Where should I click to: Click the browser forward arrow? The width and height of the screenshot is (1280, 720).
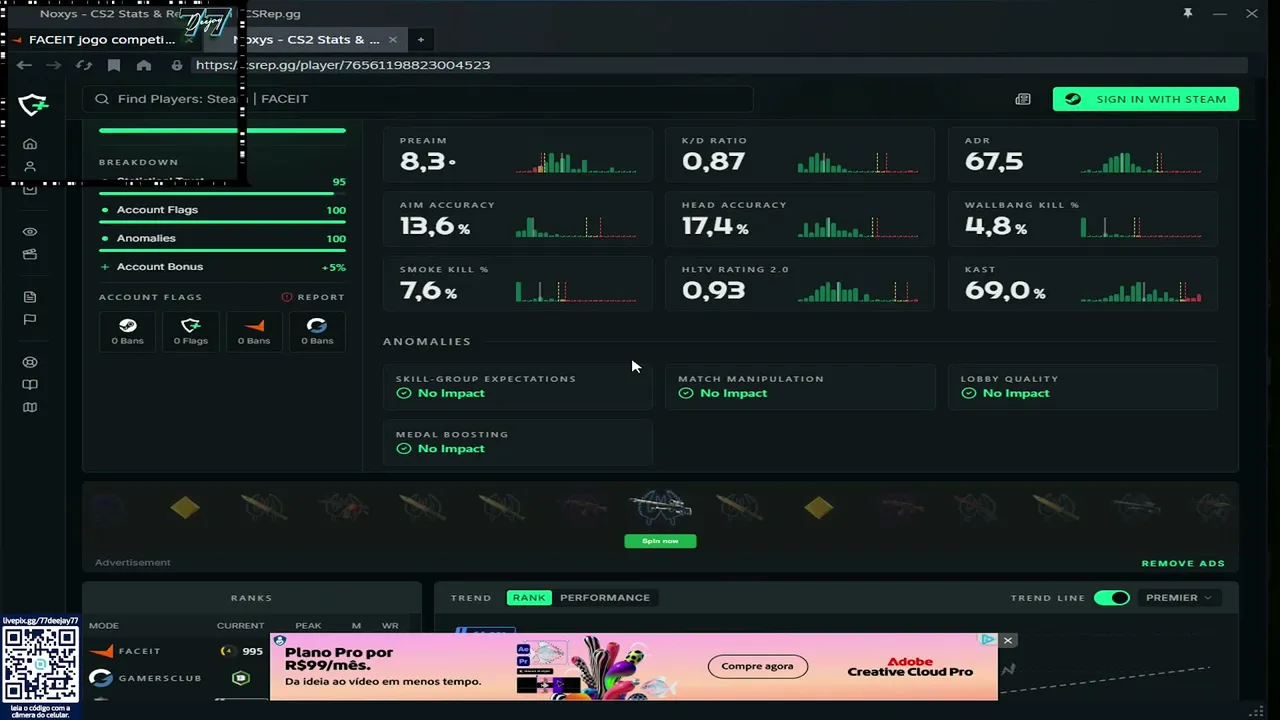54,65
